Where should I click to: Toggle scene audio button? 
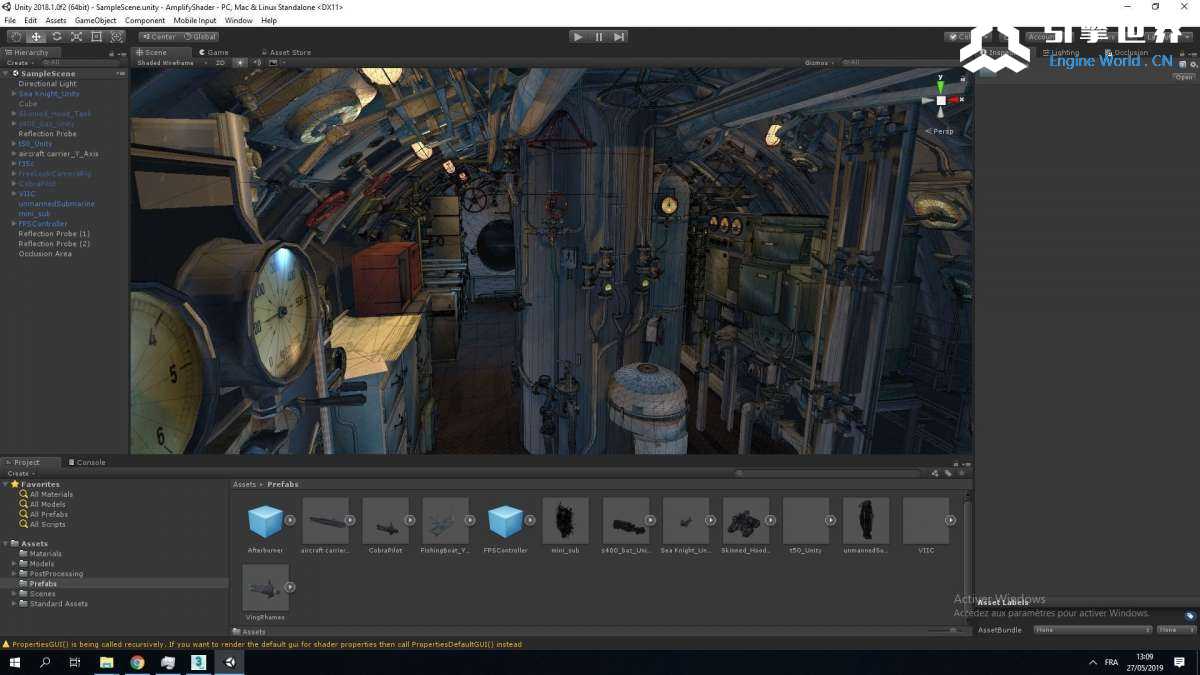pyautogui.click(x=257, y=63)
